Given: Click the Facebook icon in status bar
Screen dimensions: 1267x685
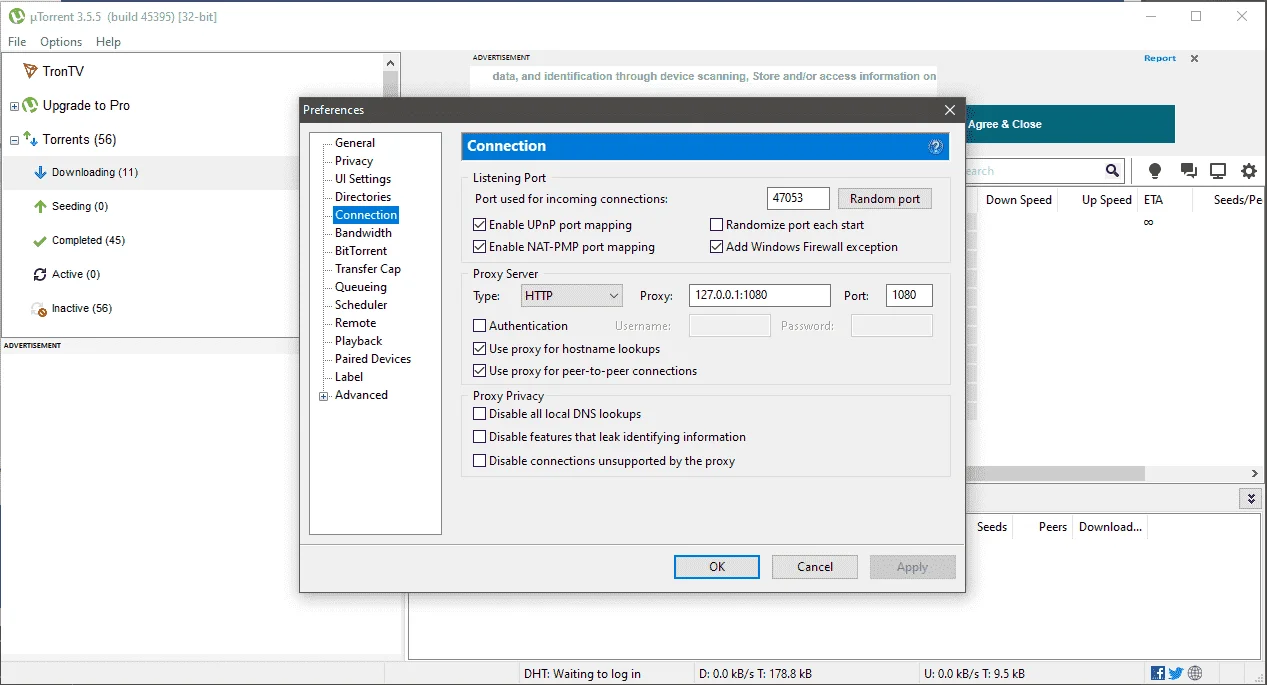Looking at the screenshot, I should 1158,673.
